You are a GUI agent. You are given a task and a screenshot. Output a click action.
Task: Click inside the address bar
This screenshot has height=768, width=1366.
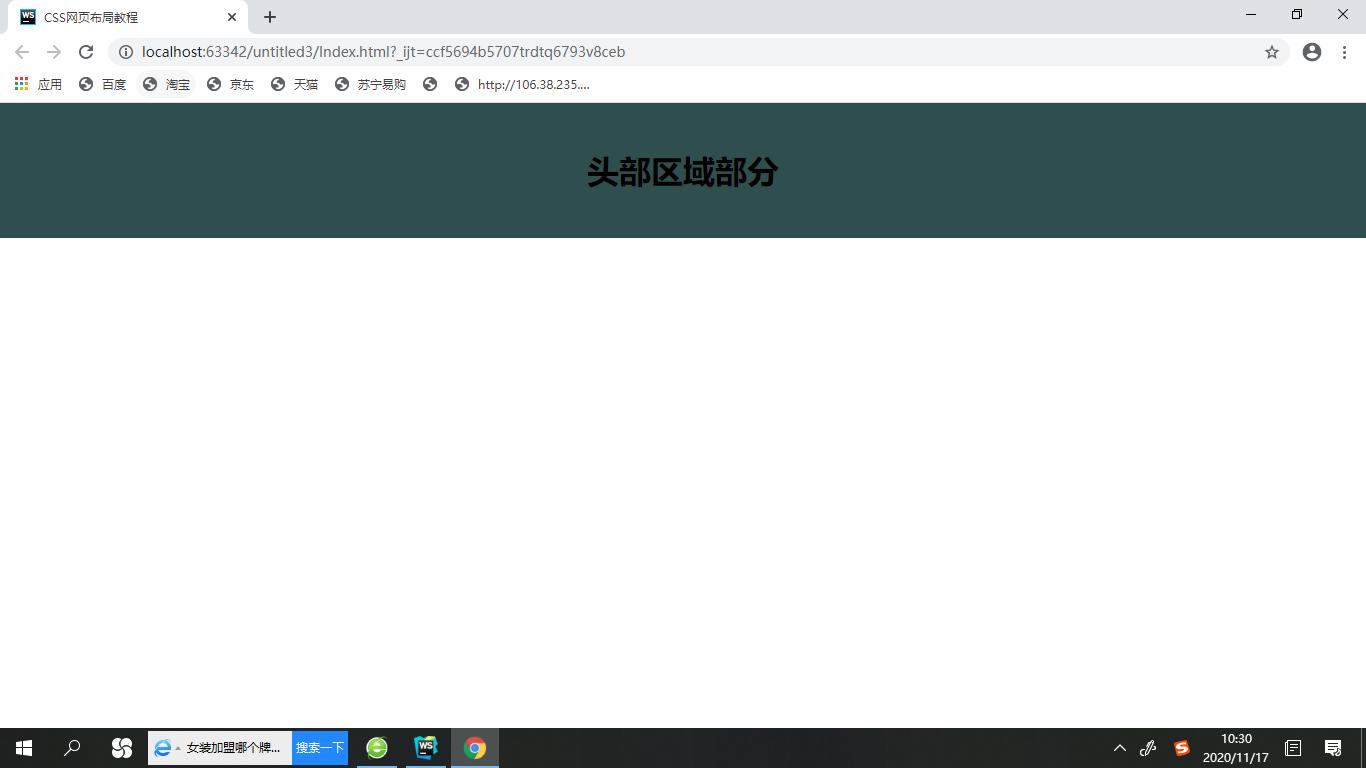(x=600, y=51)
